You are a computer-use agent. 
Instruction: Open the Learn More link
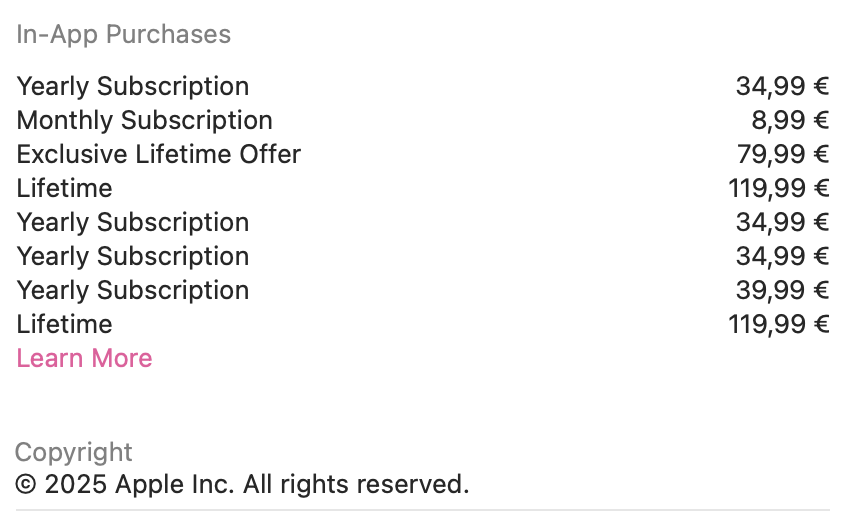tap(84, 358)
